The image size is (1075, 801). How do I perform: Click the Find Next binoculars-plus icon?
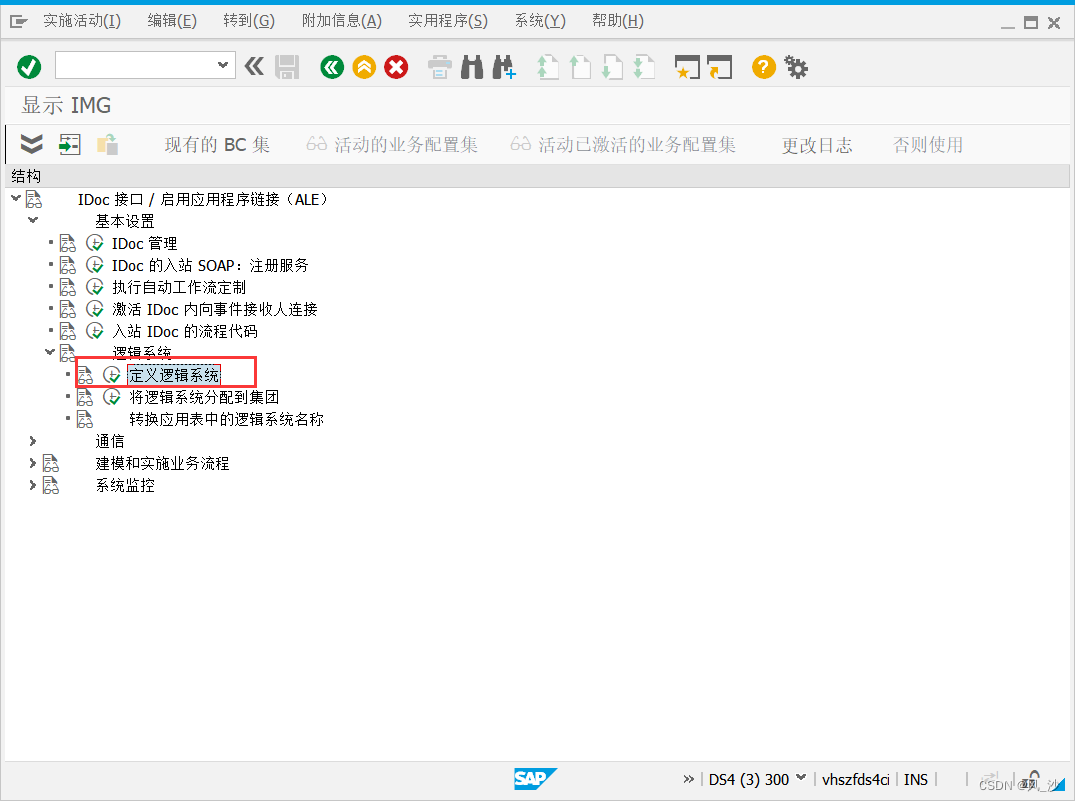[x=504, y=67]
